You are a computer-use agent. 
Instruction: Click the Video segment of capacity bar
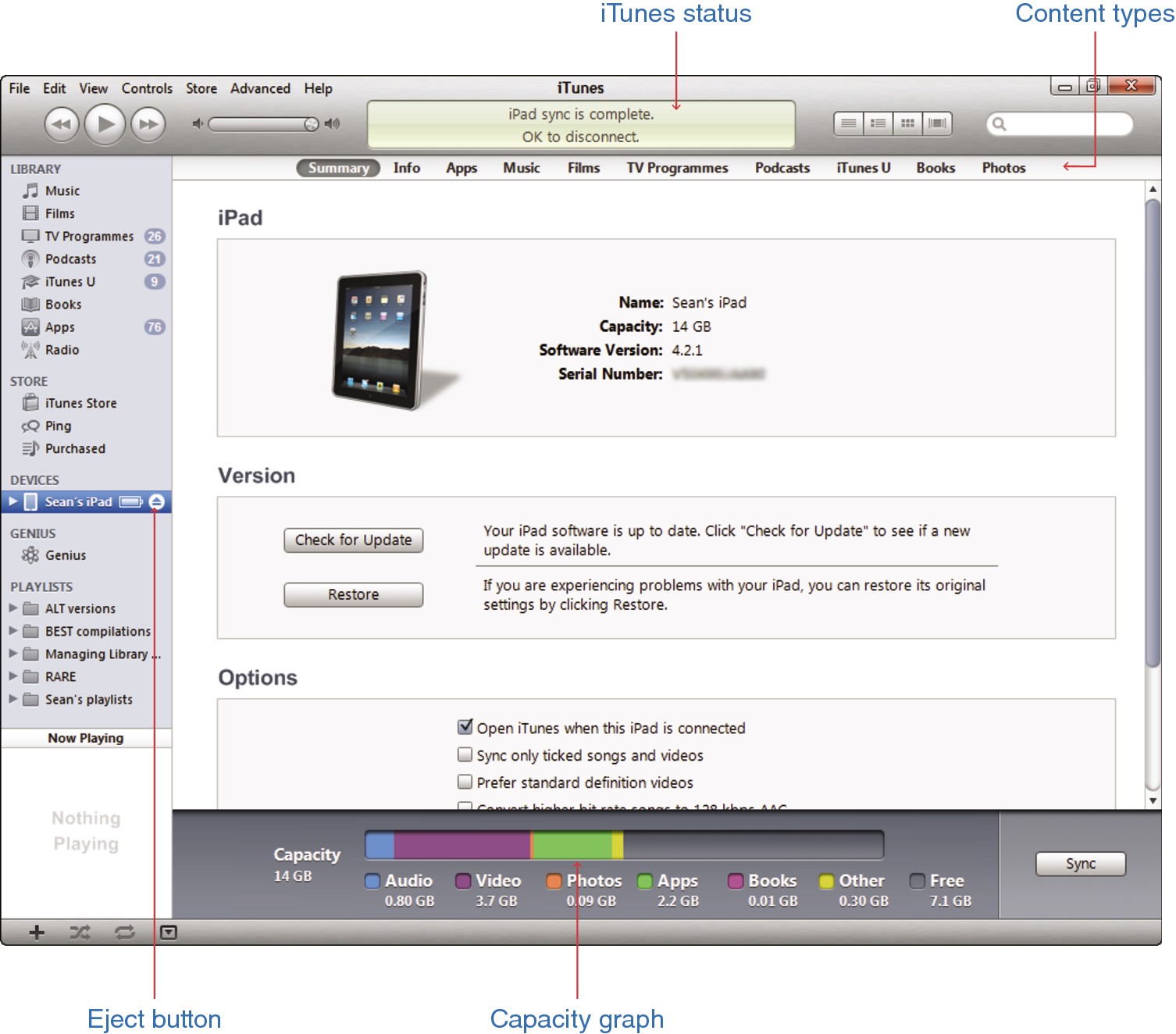click(x=462, y=845)
